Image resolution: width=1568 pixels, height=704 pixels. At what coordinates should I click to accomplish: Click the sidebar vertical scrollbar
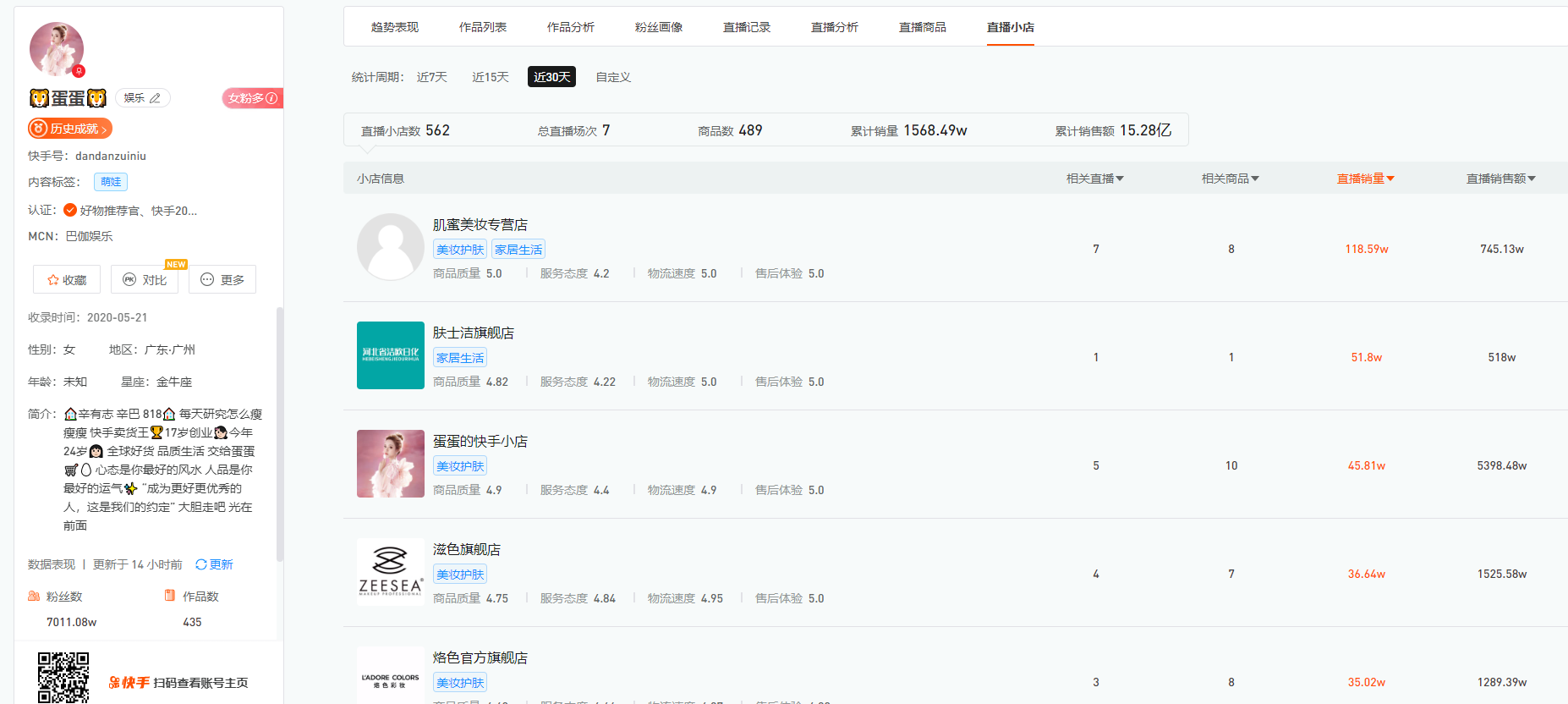(280, 434)
